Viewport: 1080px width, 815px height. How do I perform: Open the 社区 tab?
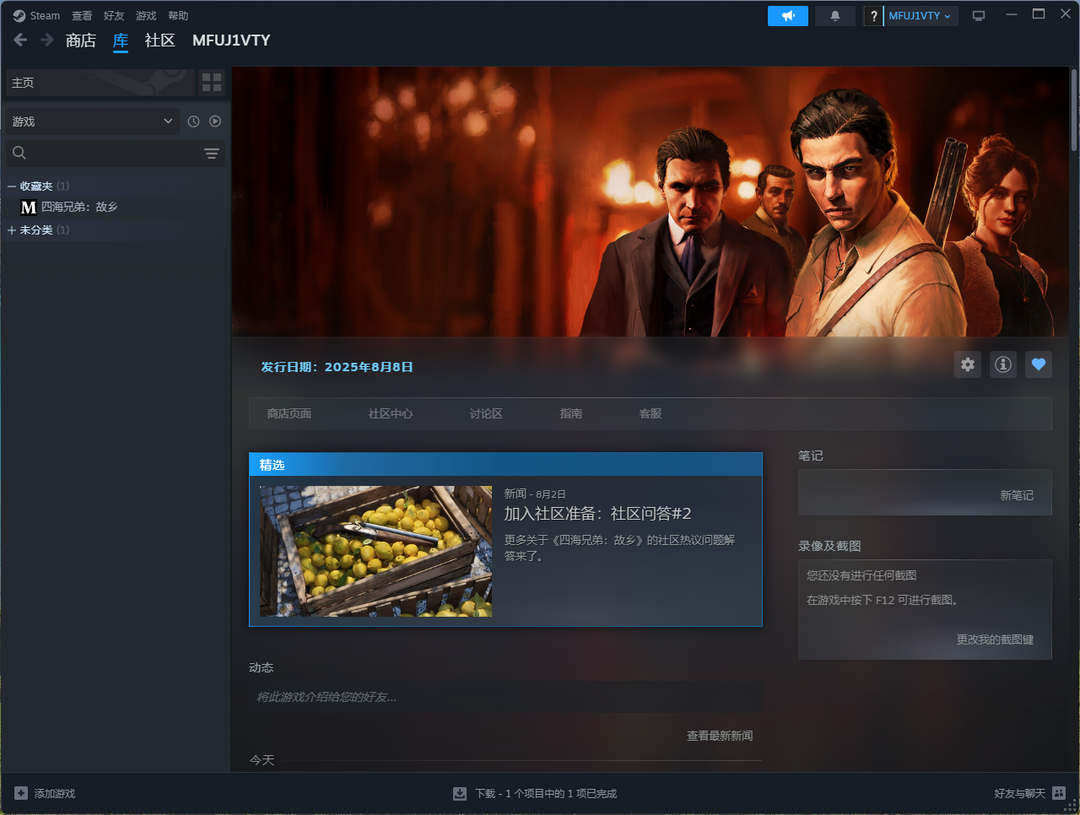tap(160, 41)
